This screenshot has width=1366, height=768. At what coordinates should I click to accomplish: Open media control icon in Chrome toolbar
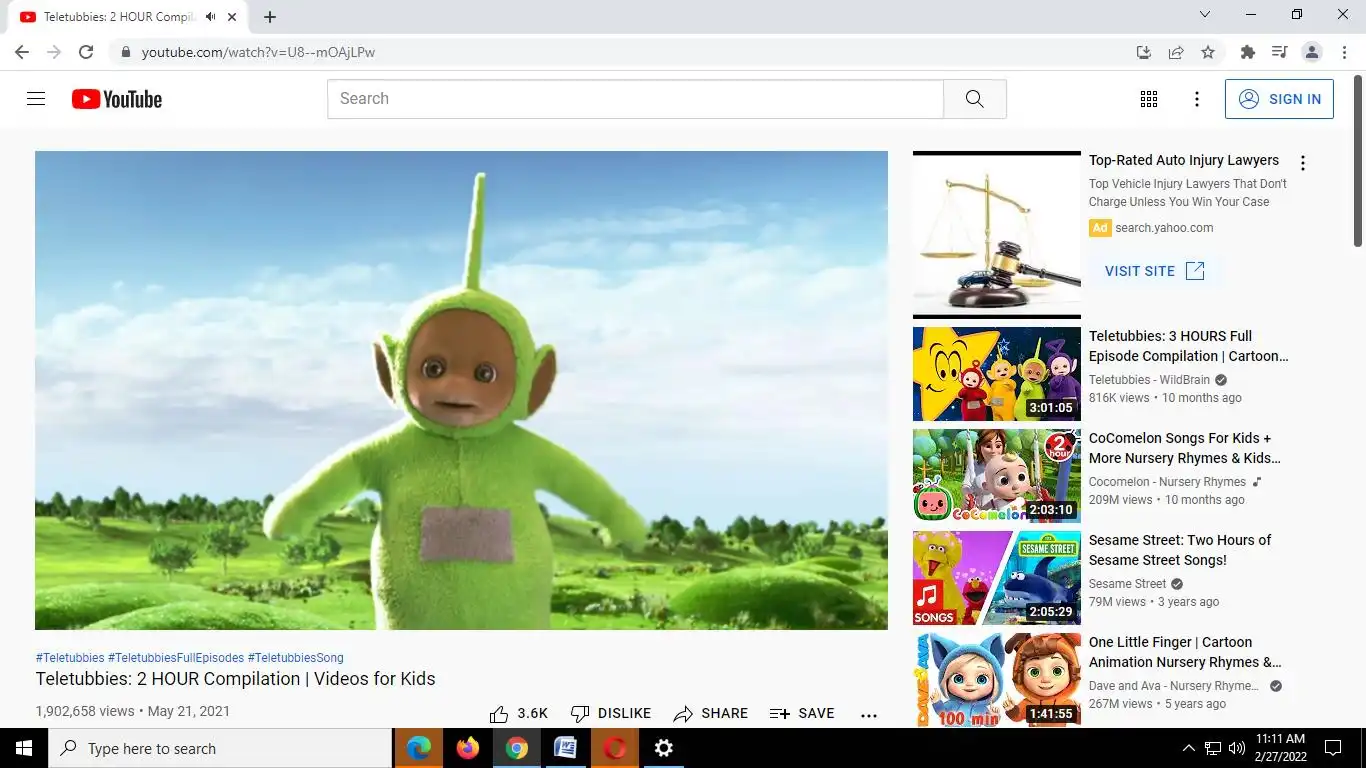(x=1279, y=52)
